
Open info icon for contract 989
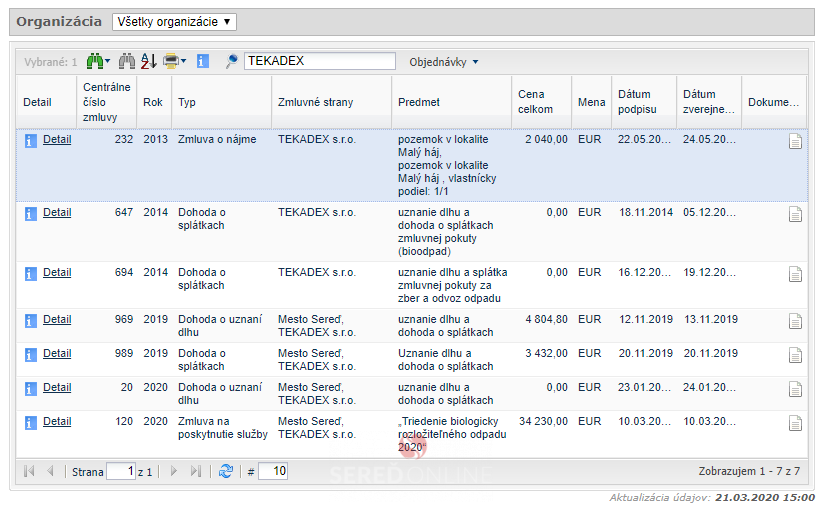point(31,354)
